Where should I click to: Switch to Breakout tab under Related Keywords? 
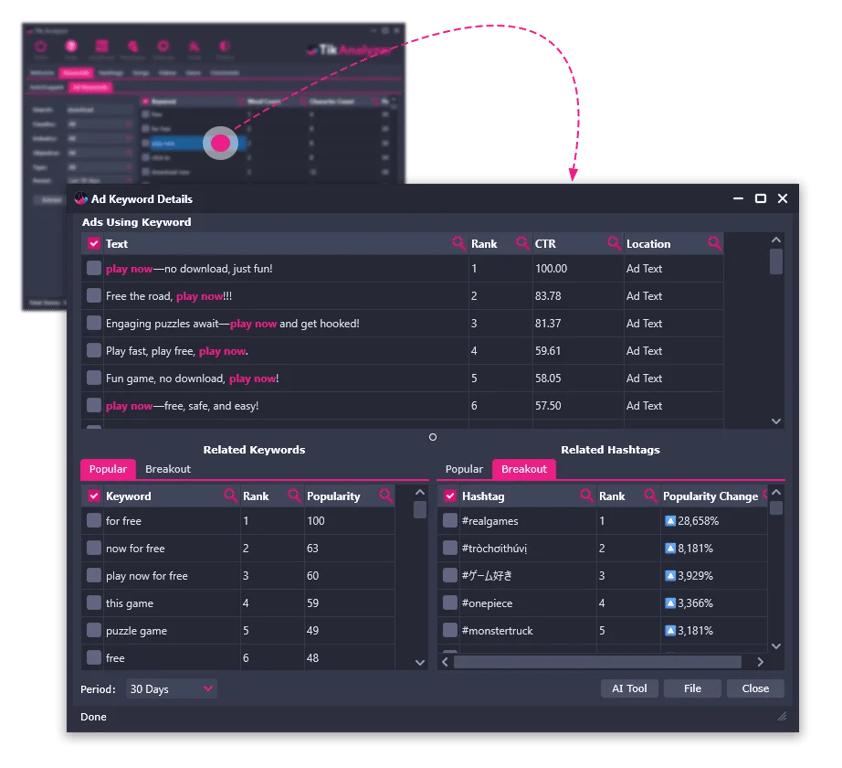[168, 469]
